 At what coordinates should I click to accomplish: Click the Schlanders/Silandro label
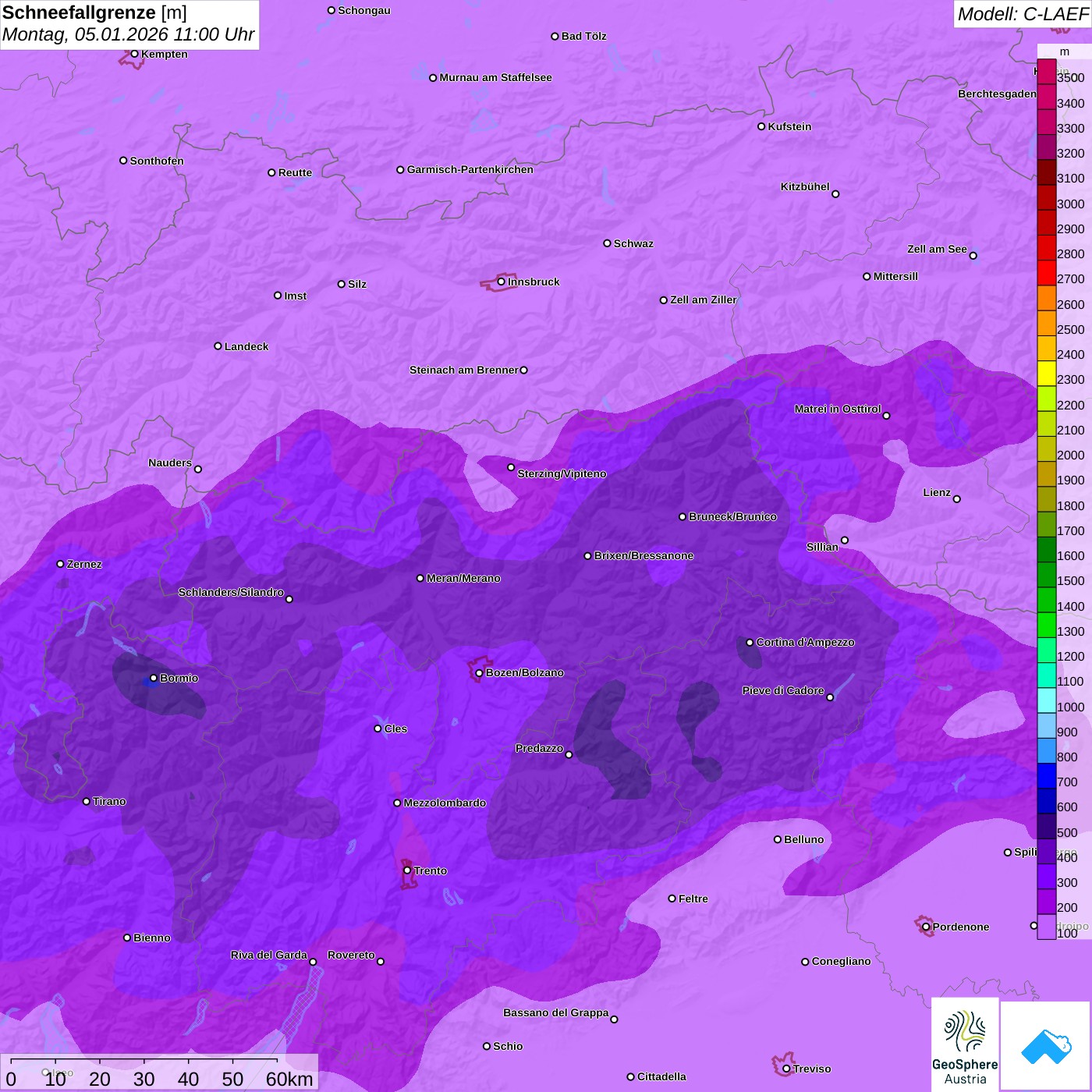(x=231, y=592)
